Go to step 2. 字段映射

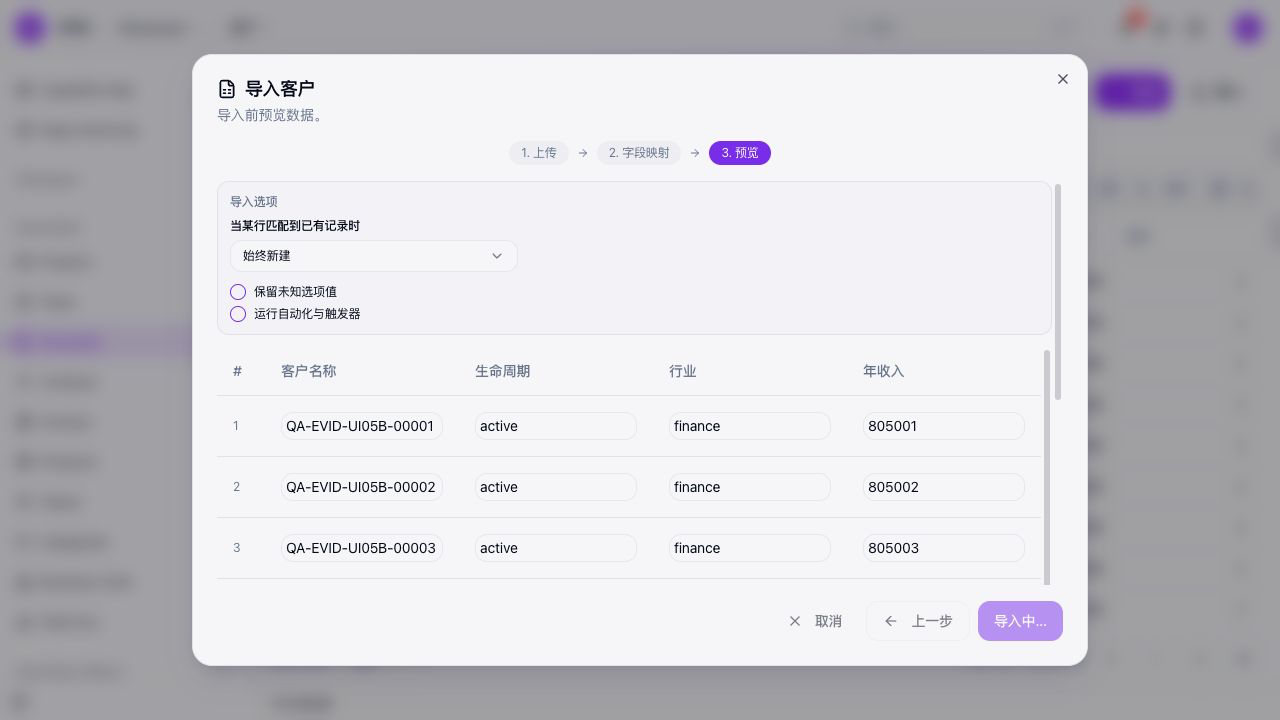pos(639,153)
